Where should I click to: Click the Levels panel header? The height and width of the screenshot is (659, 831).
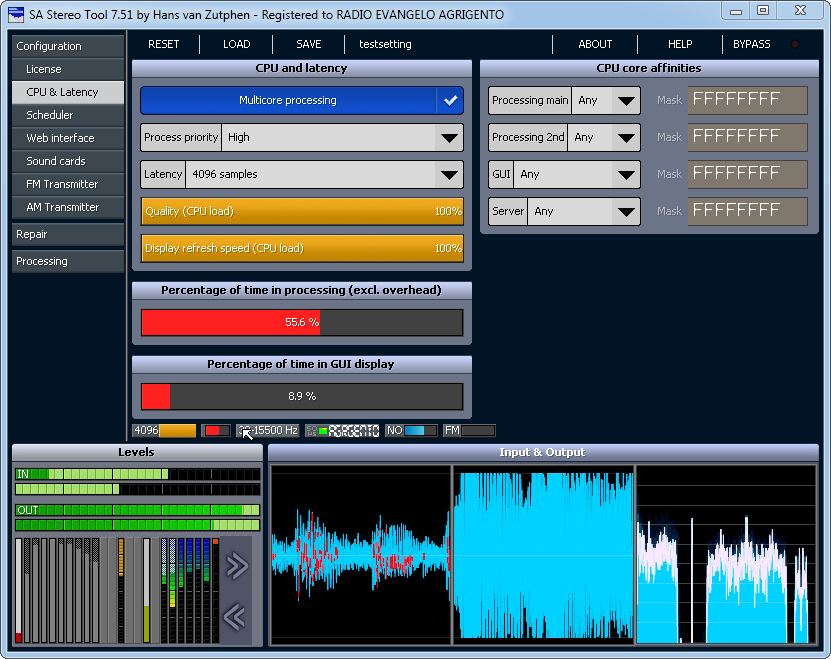click(137, 452)
